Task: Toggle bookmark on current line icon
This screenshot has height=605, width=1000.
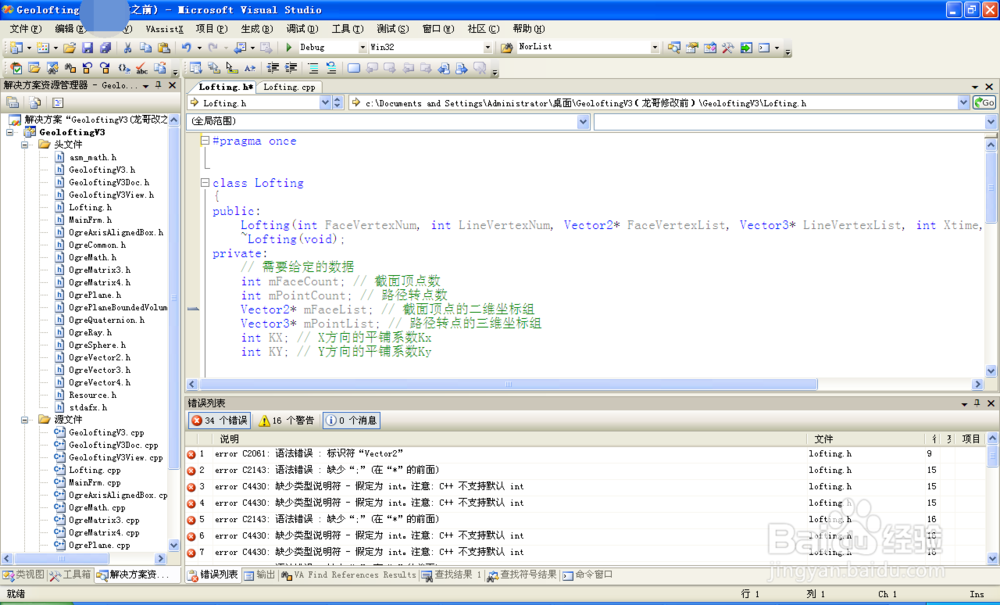Action: (x=353, y=68)
